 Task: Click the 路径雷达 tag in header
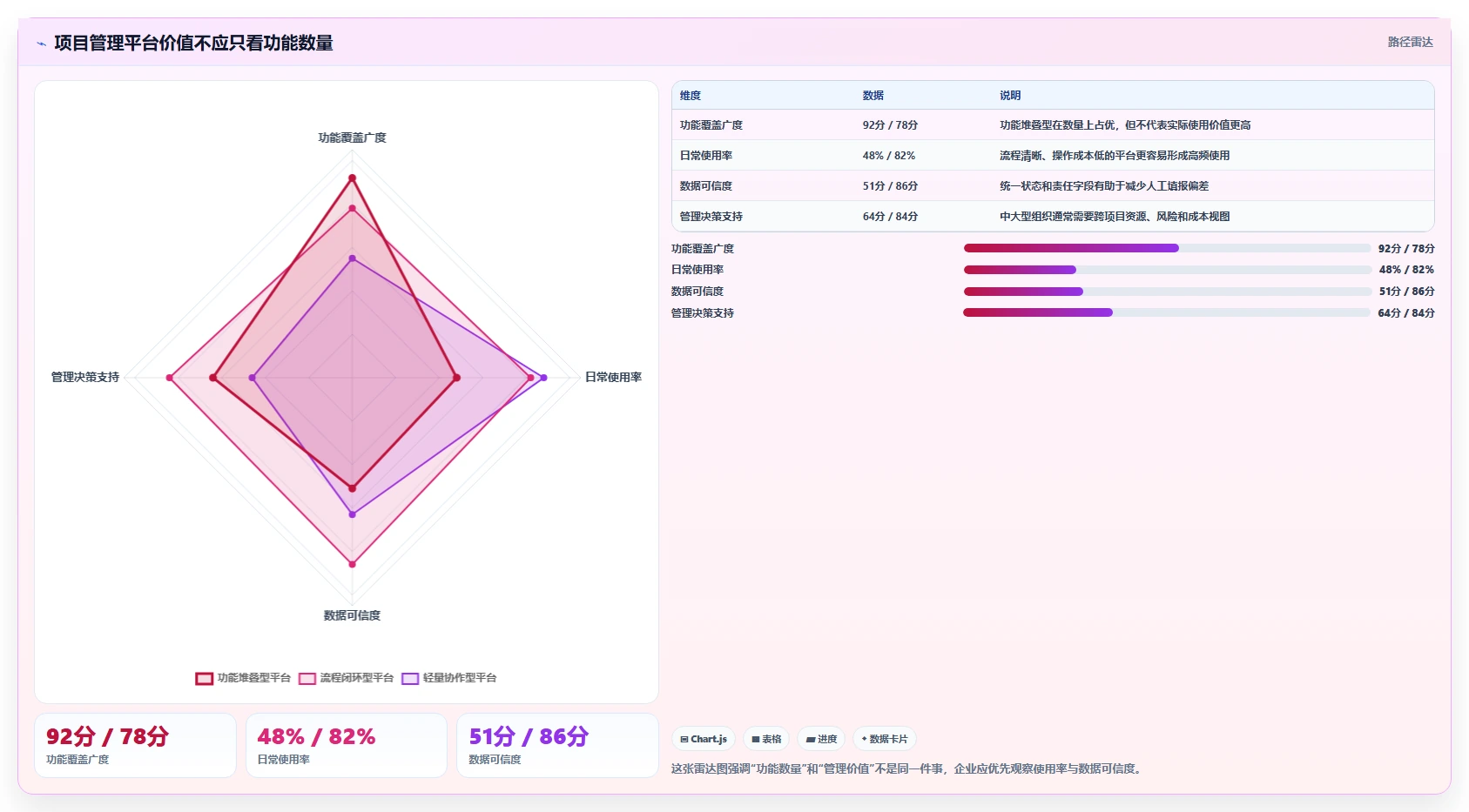[x=1410, y=42]
